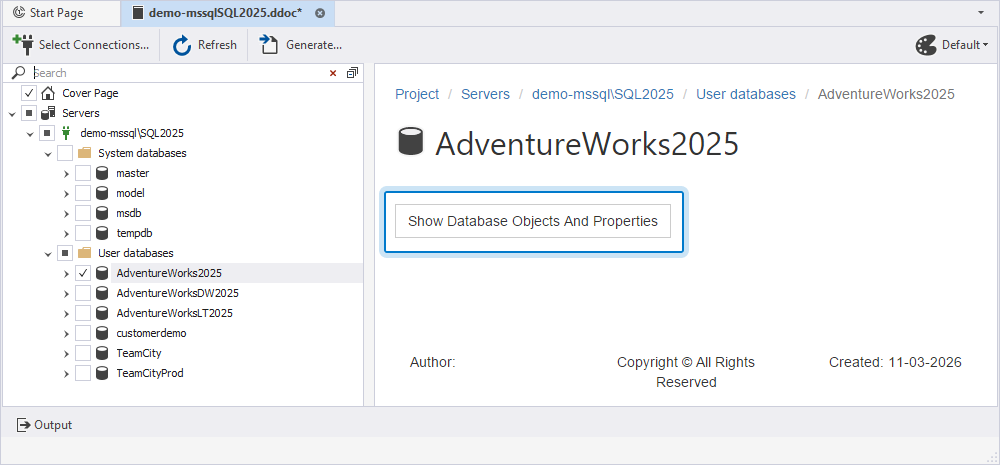Check the AdventureWorksDW2025 checkbox
This screenshot has height=465, width=1000.
(x=83, y=293)
